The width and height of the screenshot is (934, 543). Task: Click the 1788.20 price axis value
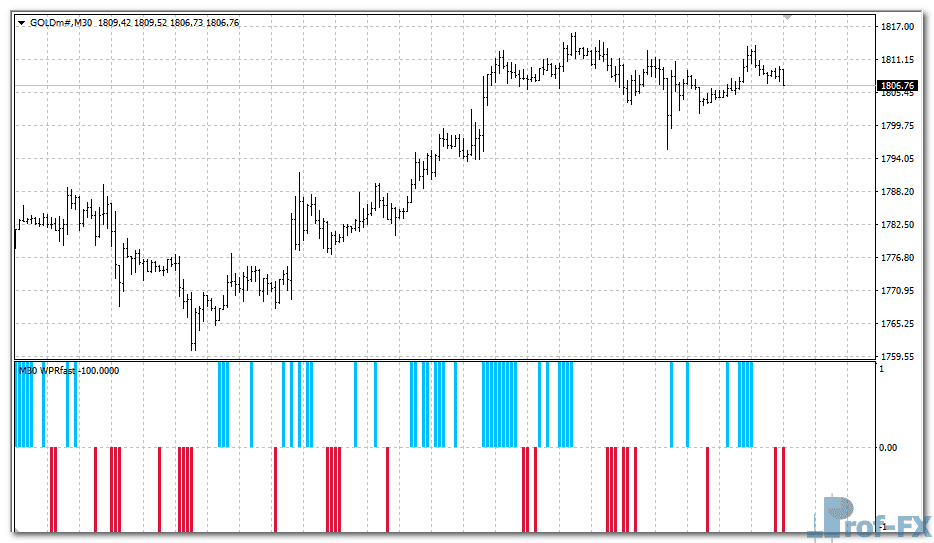[x=896, y=192]
